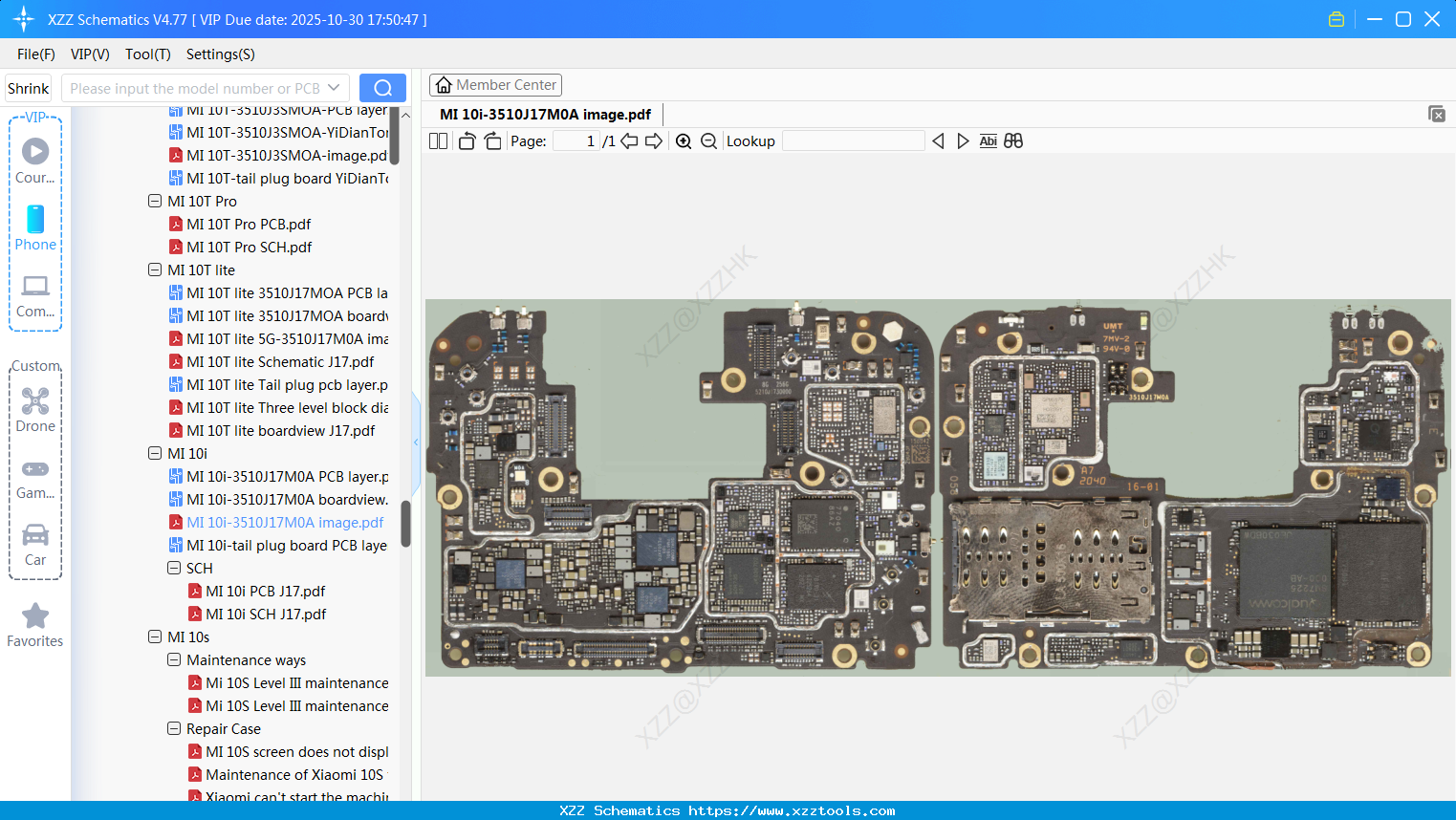Screen dimensions: 1456x820
Task: Toggle the split-view binoculars icon
Action: click(1012, 140)
